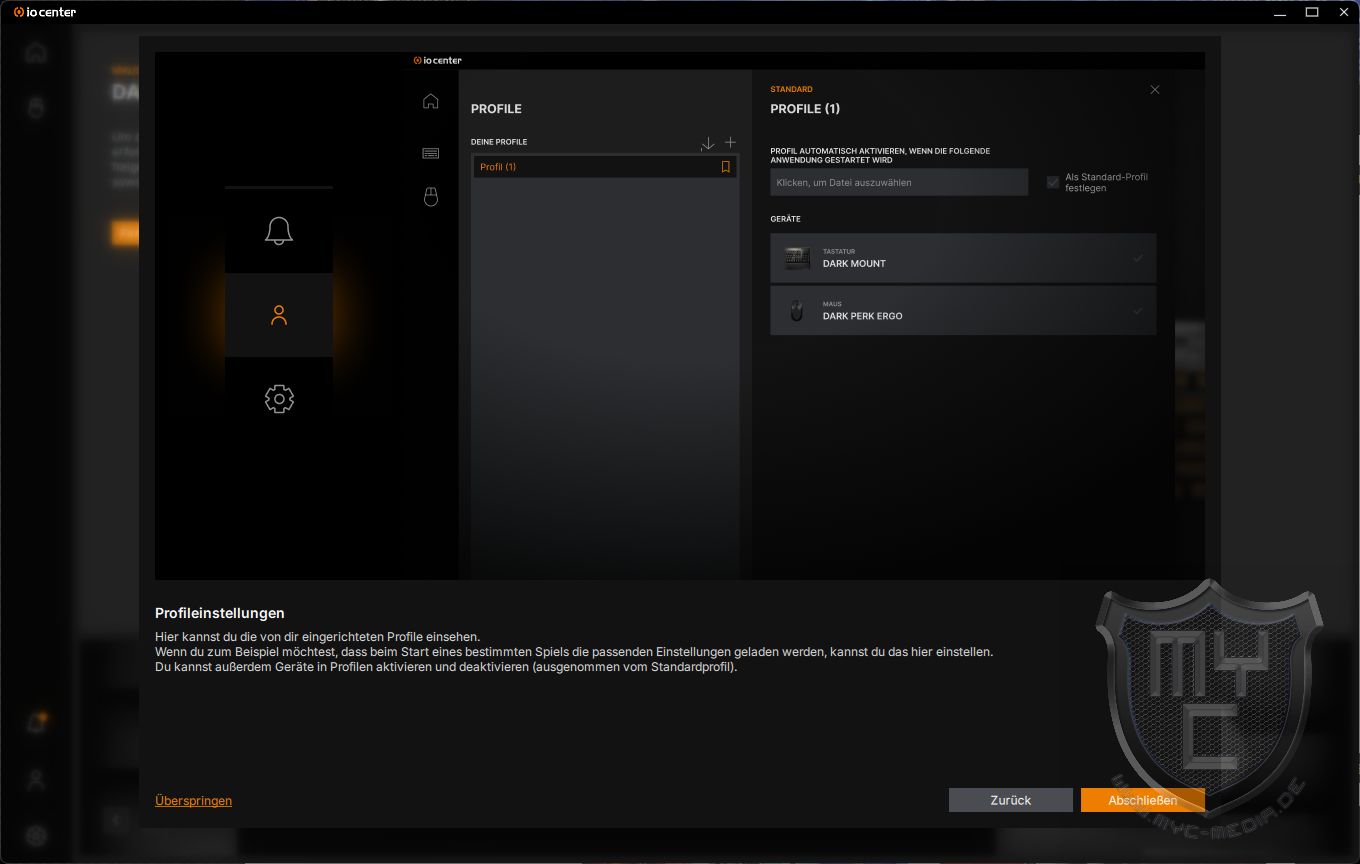Click the home icon in sidebar

431,101
